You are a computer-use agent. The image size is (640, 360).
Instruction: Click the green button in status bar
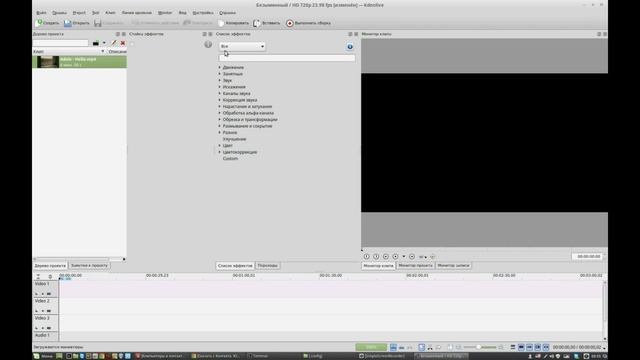pos(371,347)
